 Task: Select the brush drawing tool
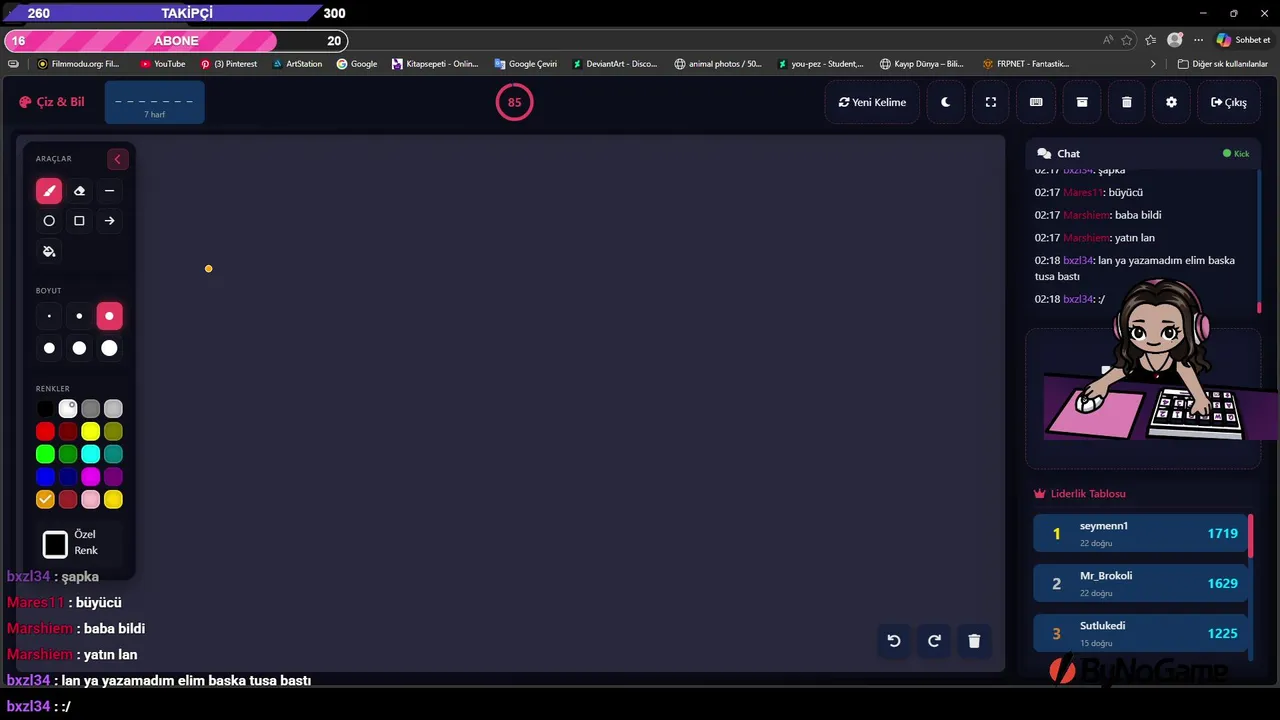(x=49, y=191)
